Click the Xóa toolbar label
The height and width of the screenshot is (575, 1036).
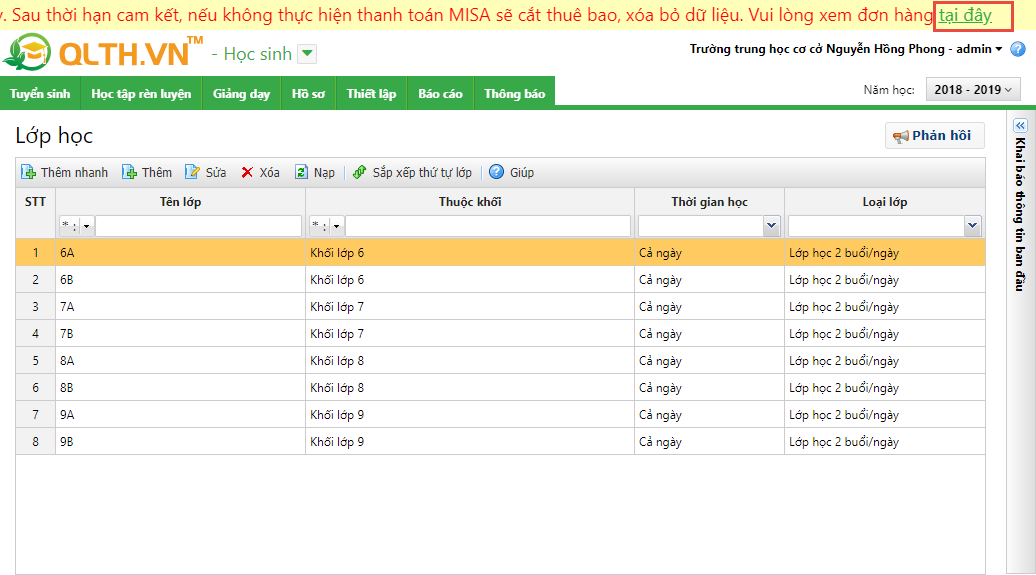[269, 172]
